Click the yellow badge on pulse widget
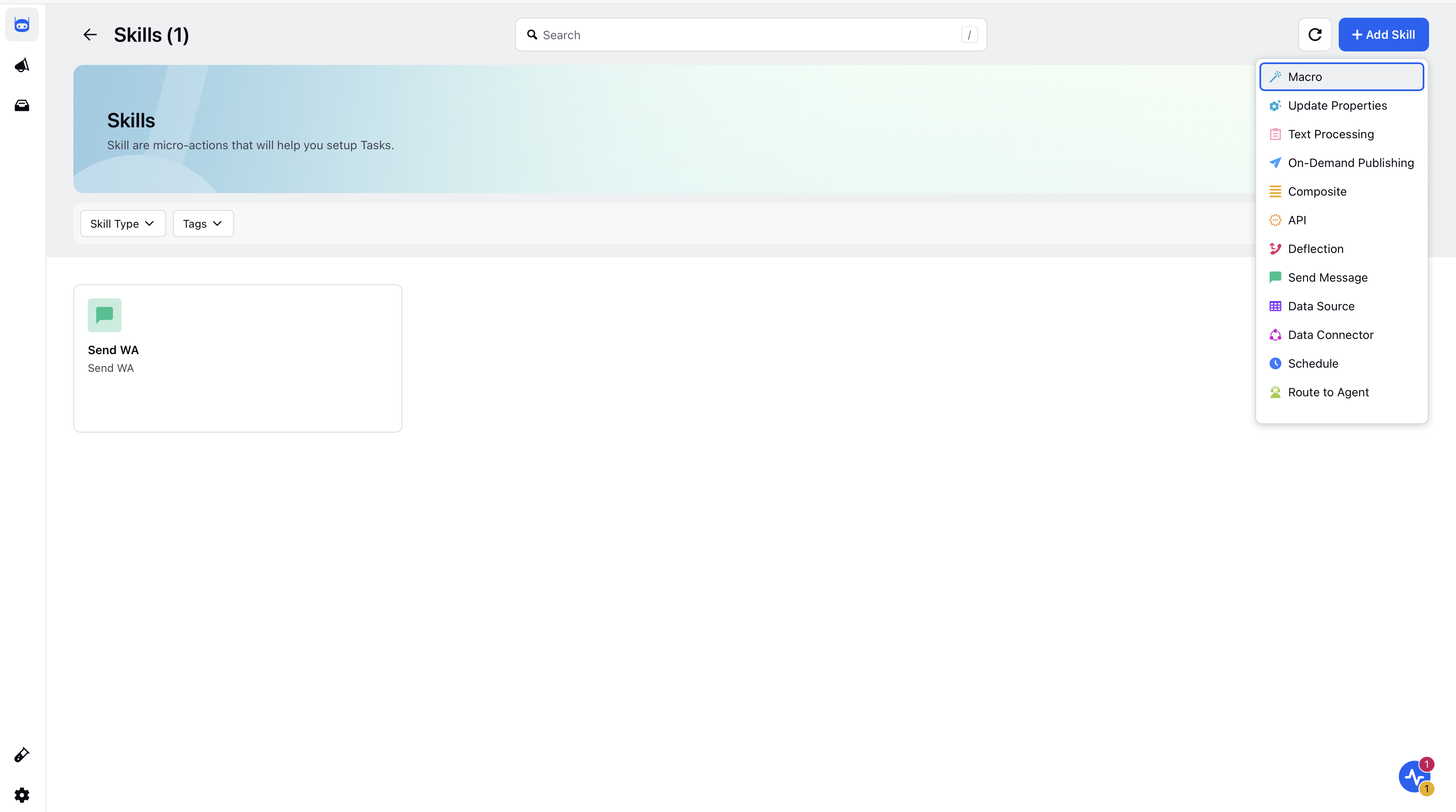Image resolution: width=1456 pixels, height=812 pixels. pos(1426,789)
